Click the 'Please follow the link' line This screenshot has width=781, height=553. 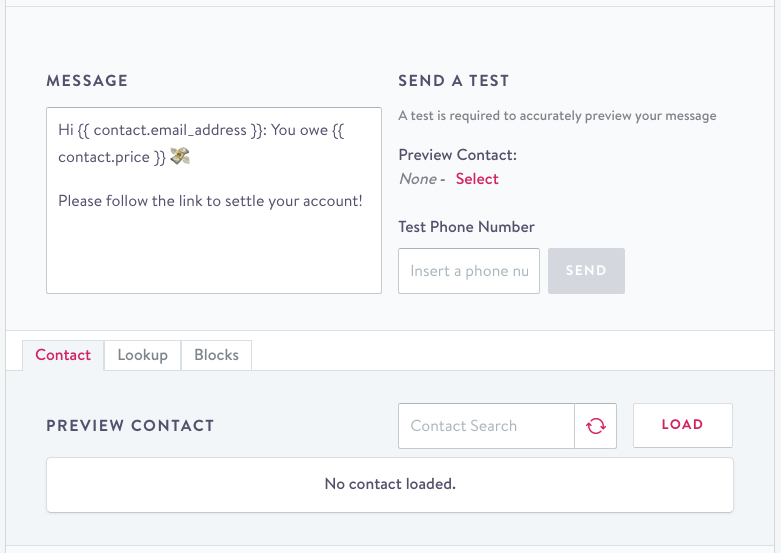tap(210, 201)
